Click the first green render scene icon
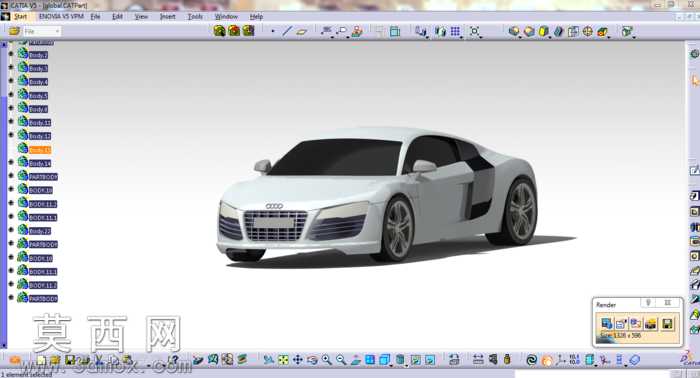700x378 pixels. [x=219, y=31]
